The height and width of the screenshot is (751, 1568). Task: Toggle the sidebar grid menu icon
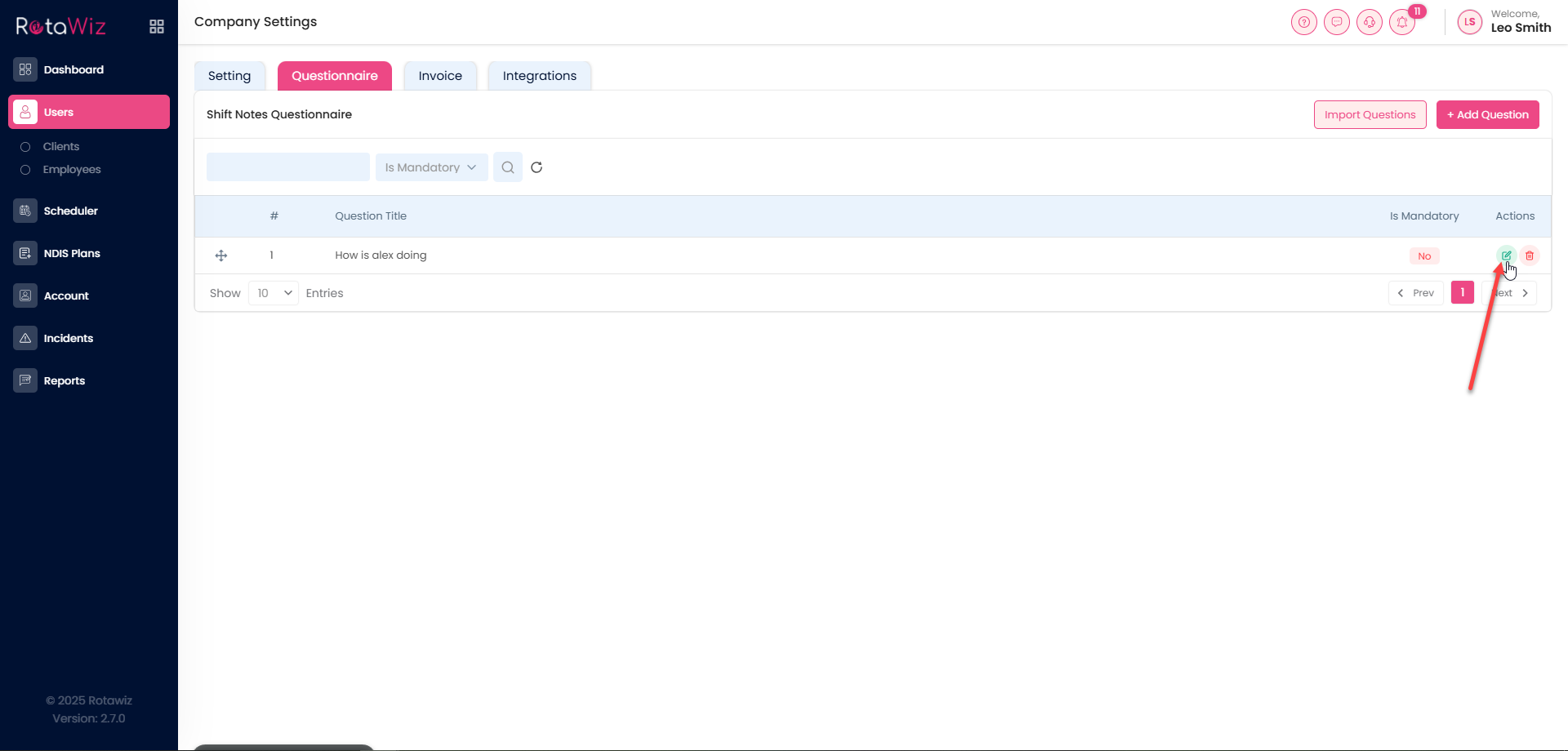157,27
